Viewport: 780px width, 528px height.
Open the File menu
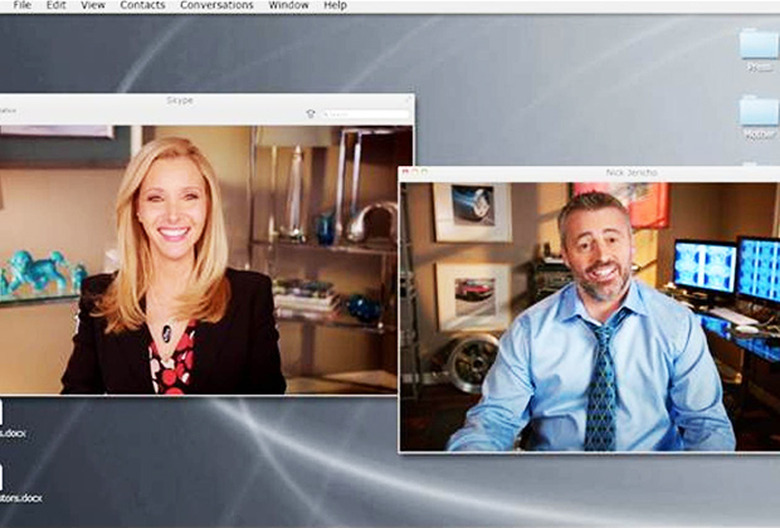point(22,6)
